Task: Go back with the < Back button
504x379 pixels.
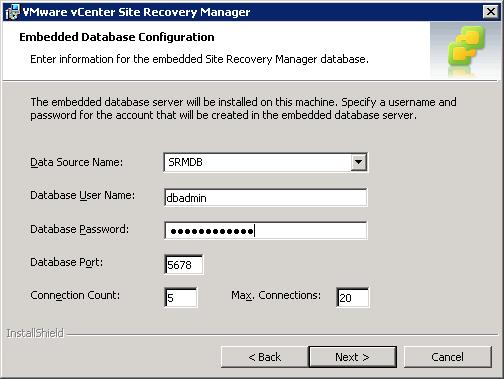Action: (x=264, y=357)
